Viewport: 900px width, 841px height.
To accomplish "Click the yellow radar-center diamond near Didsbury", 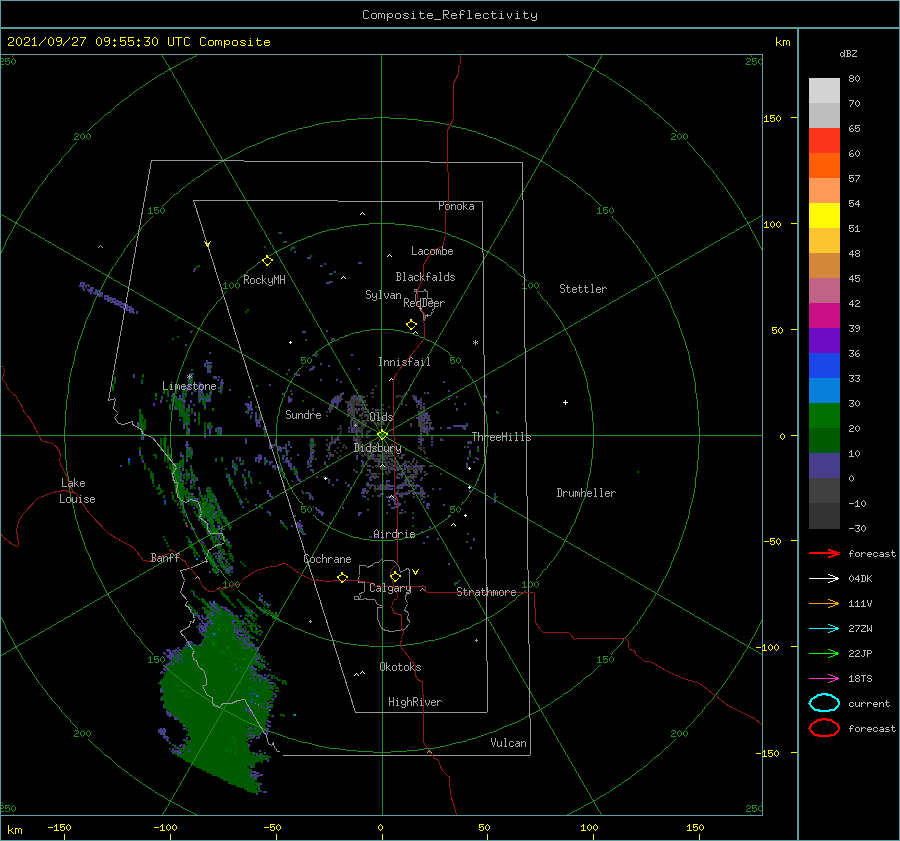I will [382, 435].
